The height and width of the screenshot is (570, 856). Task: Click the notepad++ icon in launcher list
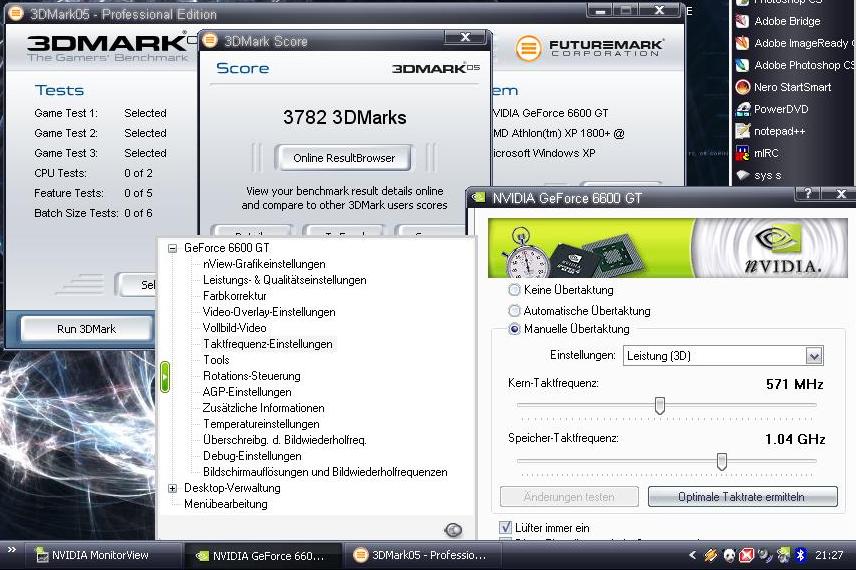(x=742, y=131)
